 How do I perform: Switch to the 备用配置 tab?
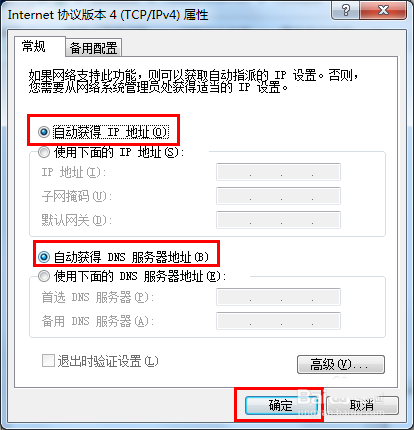point(93,48)
